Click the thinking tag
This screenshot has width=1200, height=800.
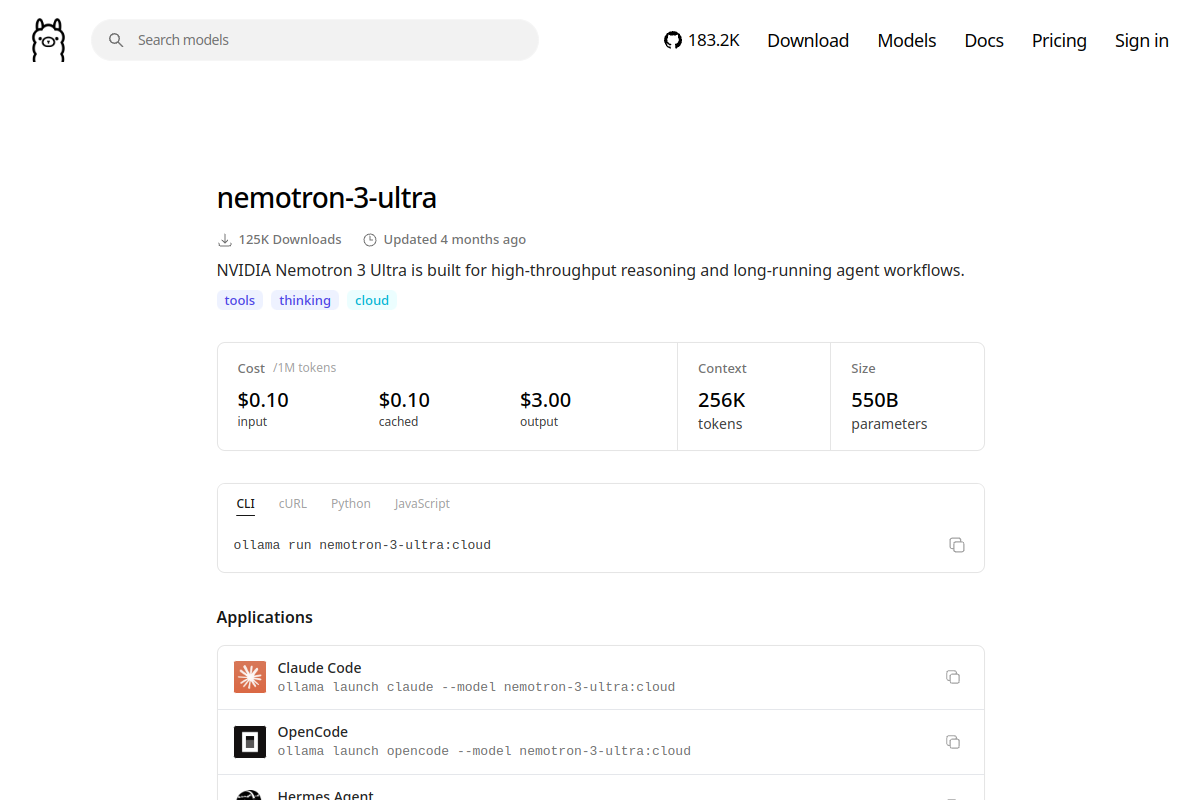point(305,300)
